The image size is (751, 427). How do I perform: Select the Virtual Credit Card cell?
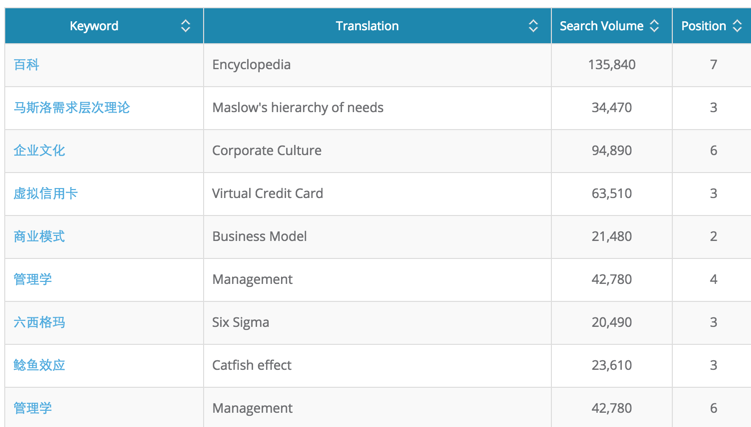[x=268, y=194]
